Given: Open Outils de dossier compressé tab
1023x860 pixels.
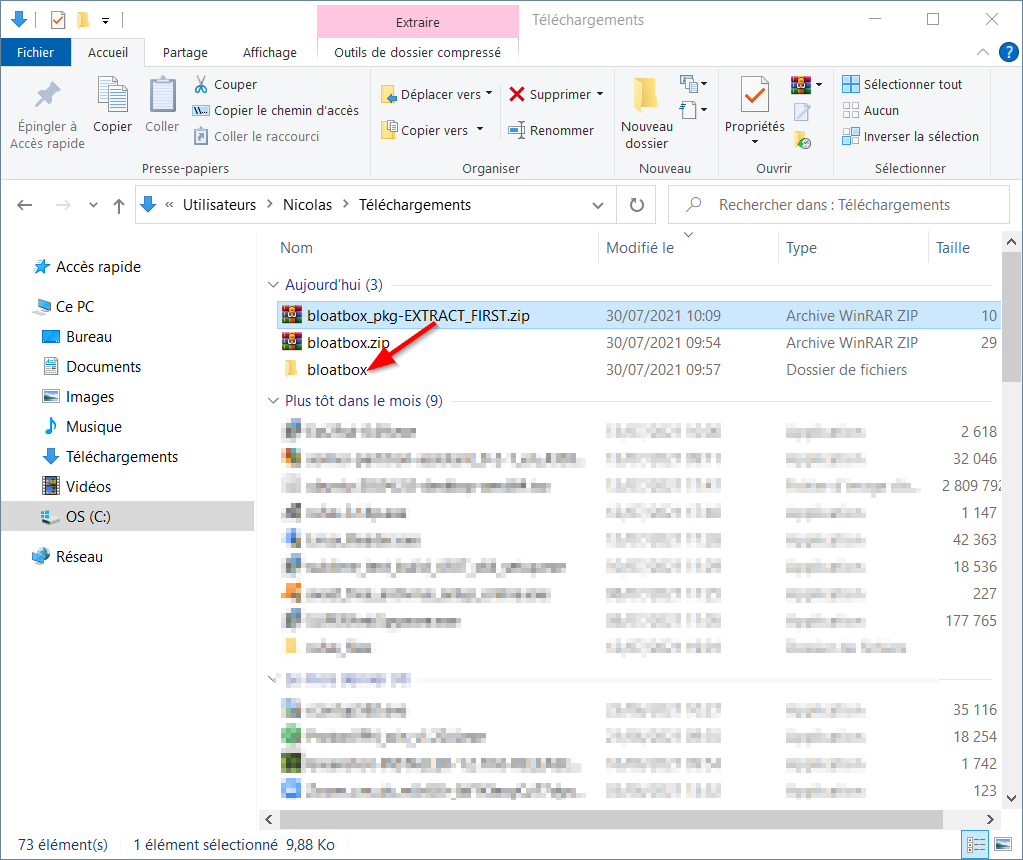Looking at the screenshot, I should [x=418, y=52].
